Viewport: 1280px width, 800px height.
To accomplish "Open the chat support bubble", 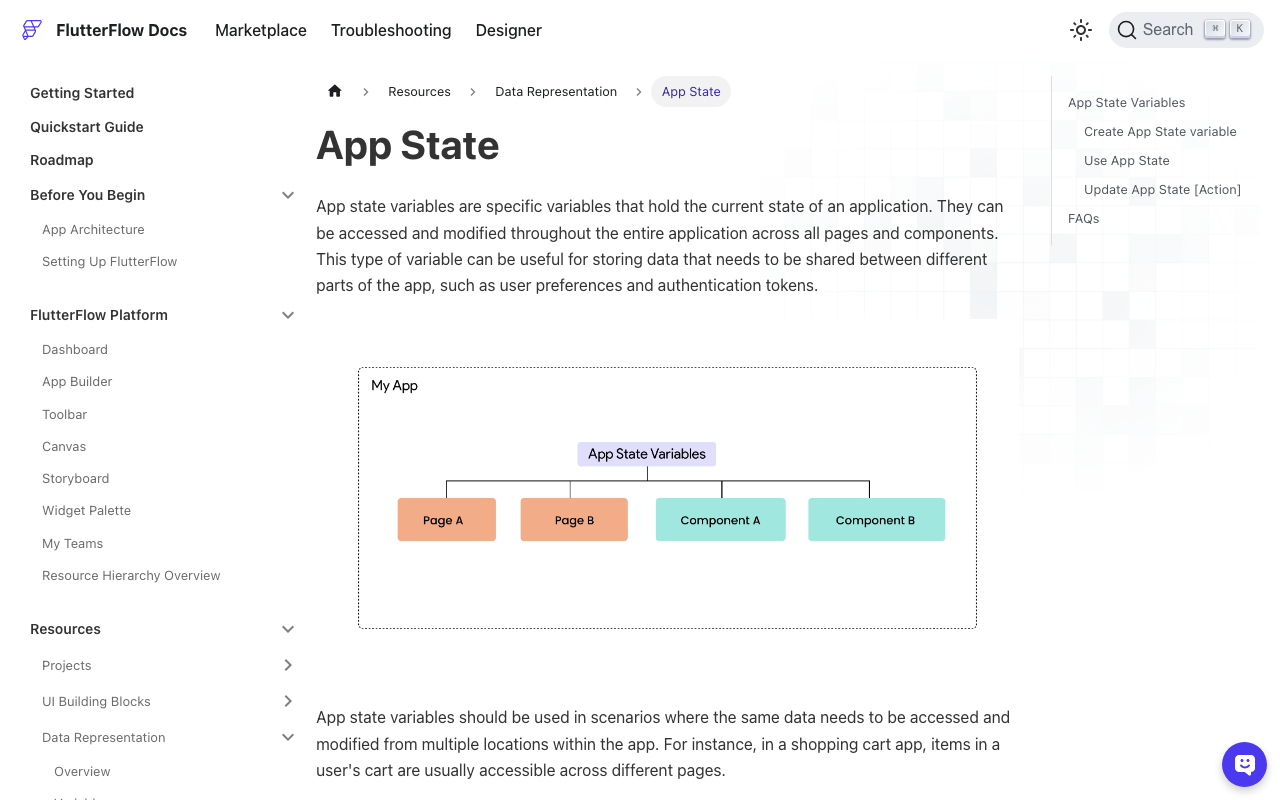I will point(1244,765).
